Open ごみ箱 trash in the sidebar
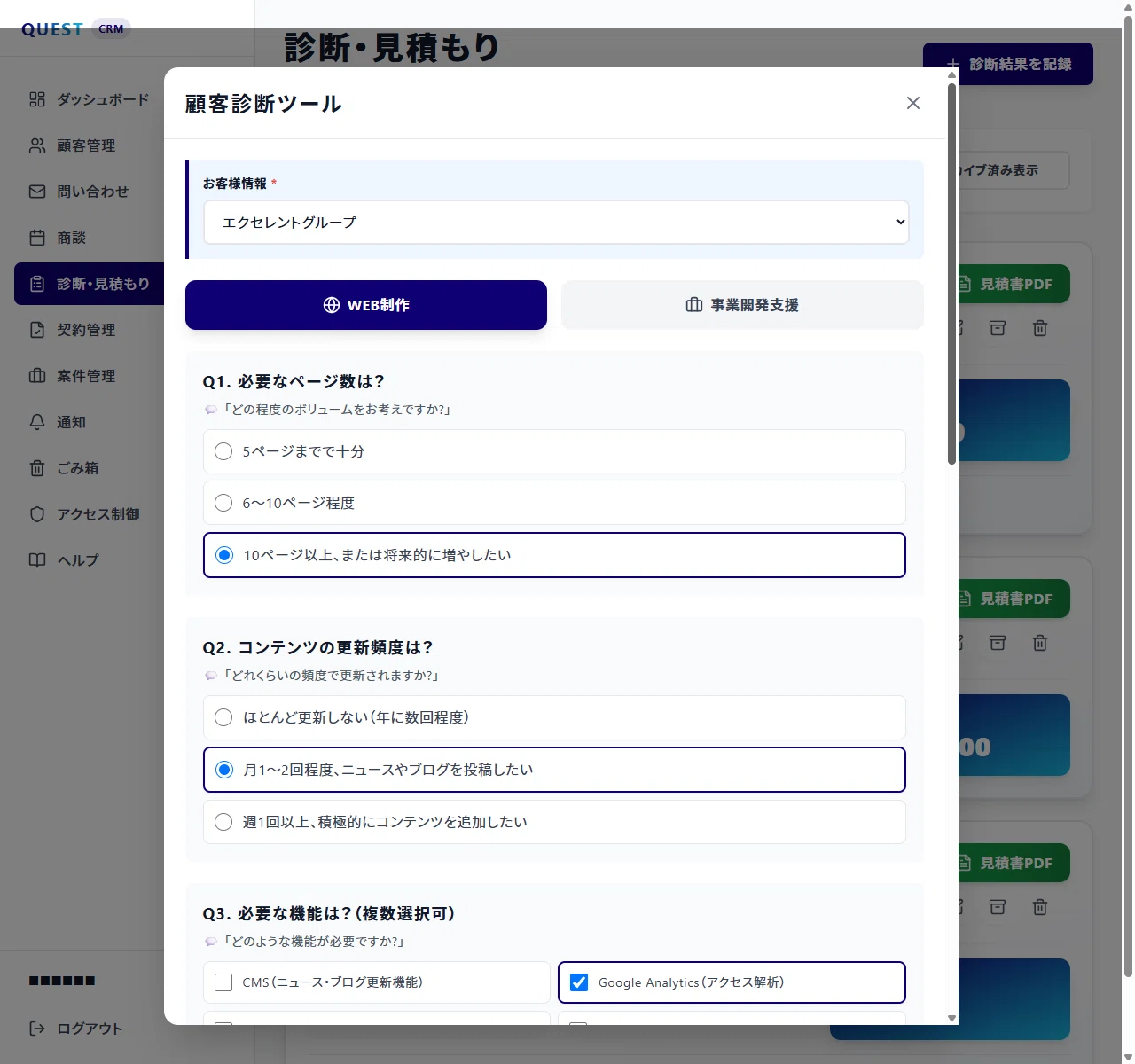The height and width of the screenshot is (1064, 1135). coord(89,468)
